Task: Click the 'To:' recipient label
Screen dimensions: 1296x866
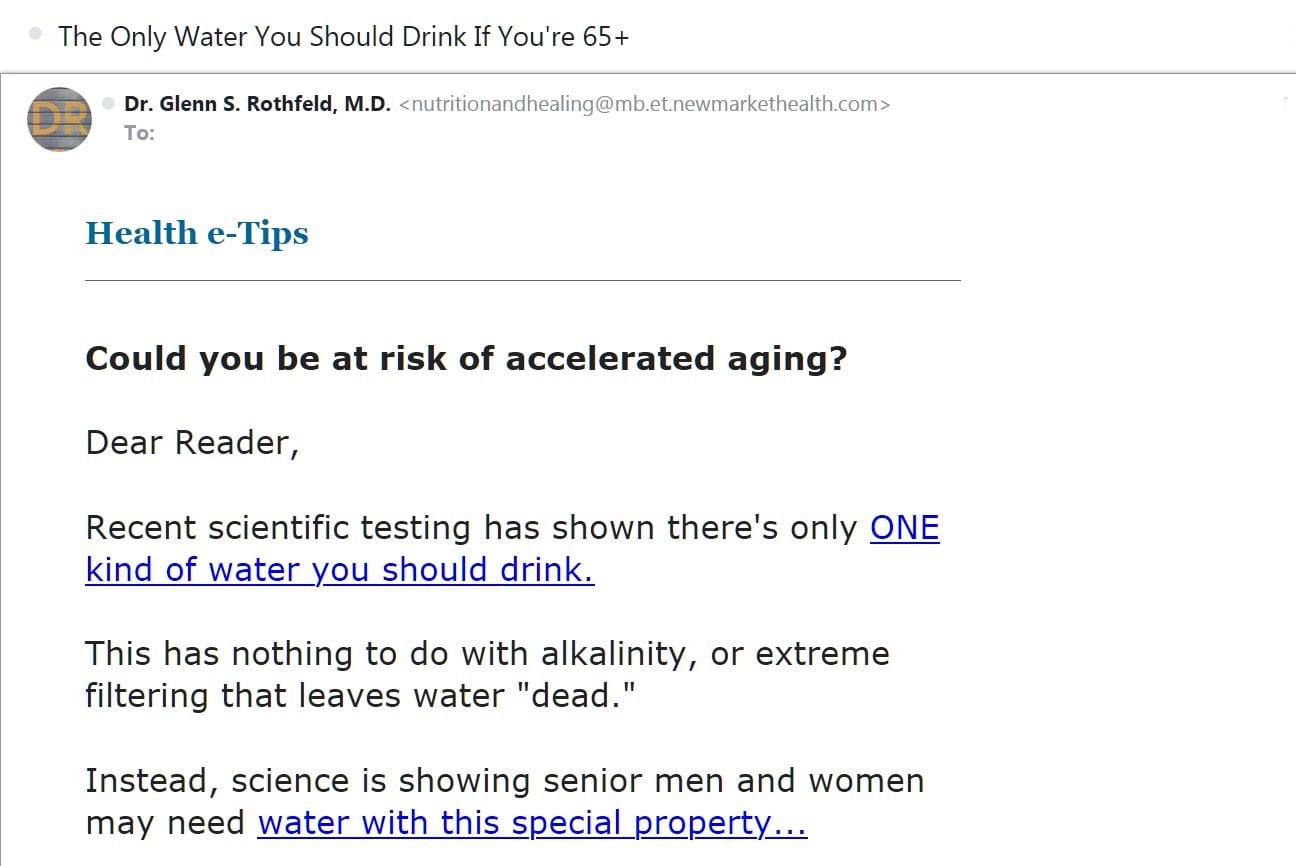Action: click(139, 133)
